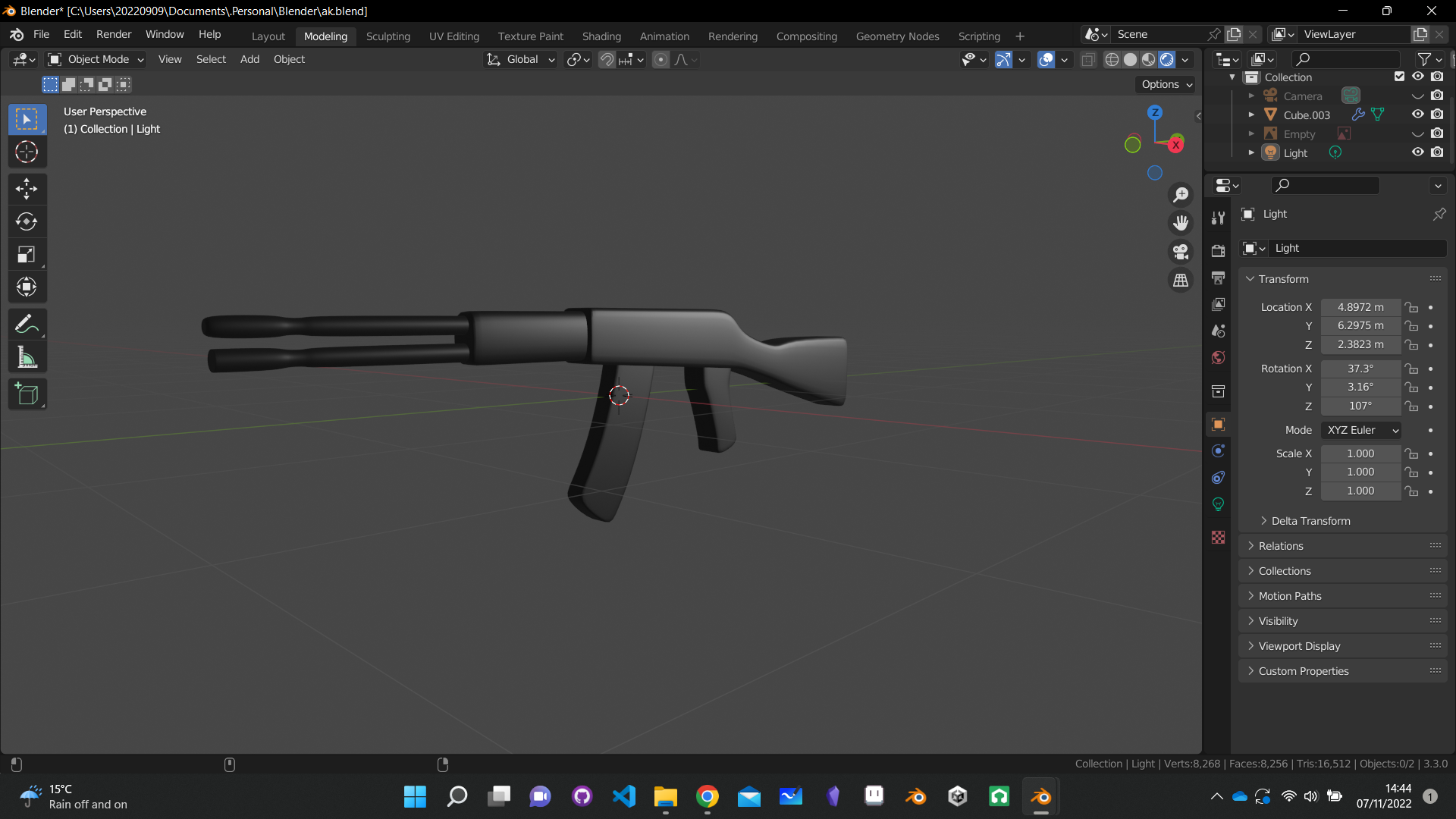1456x819 pixels.
Task: Open the Render menu
Action: [x=114, y=35]
